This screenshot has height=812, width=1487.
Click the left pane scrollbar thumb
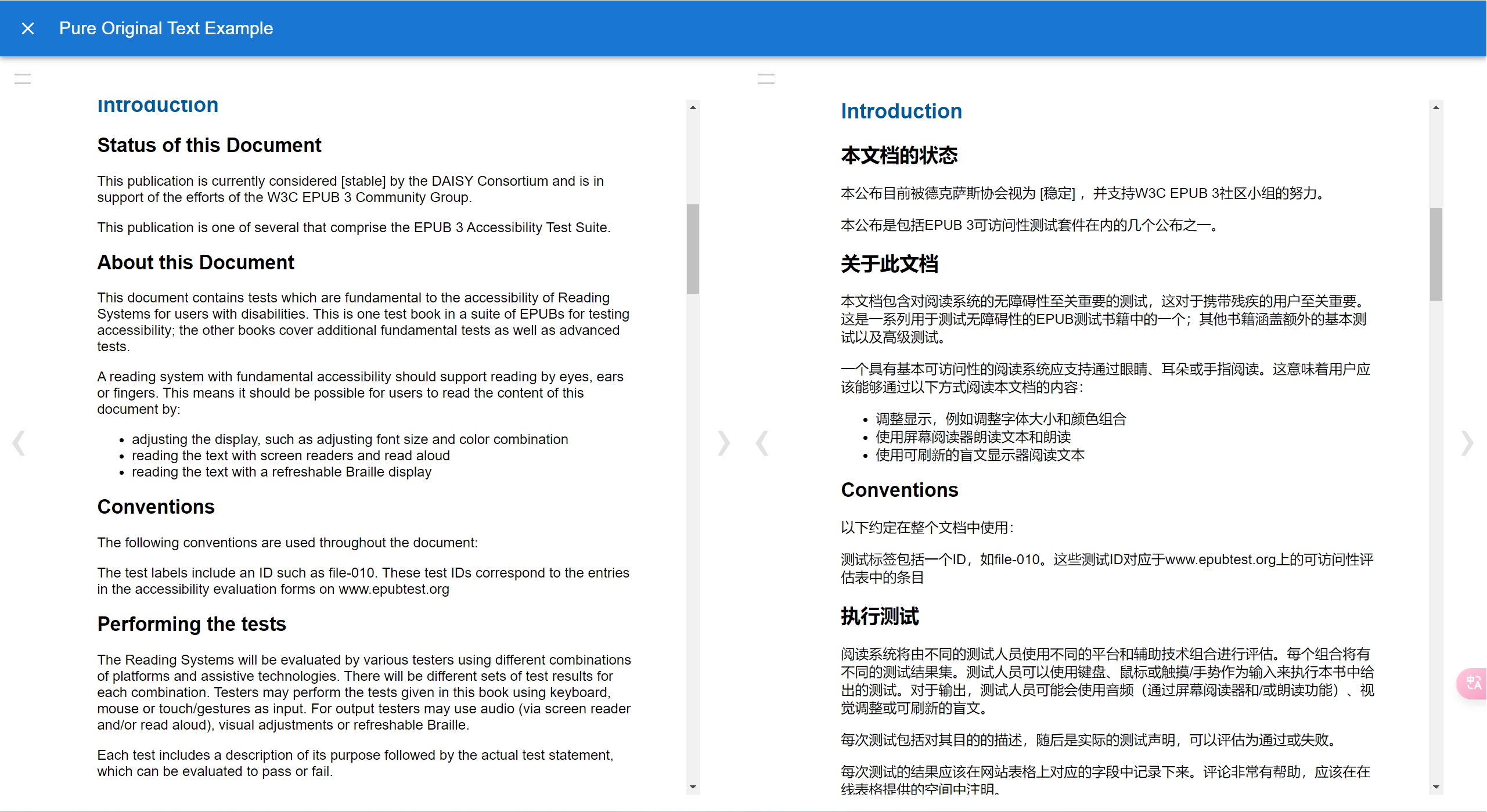692,250
